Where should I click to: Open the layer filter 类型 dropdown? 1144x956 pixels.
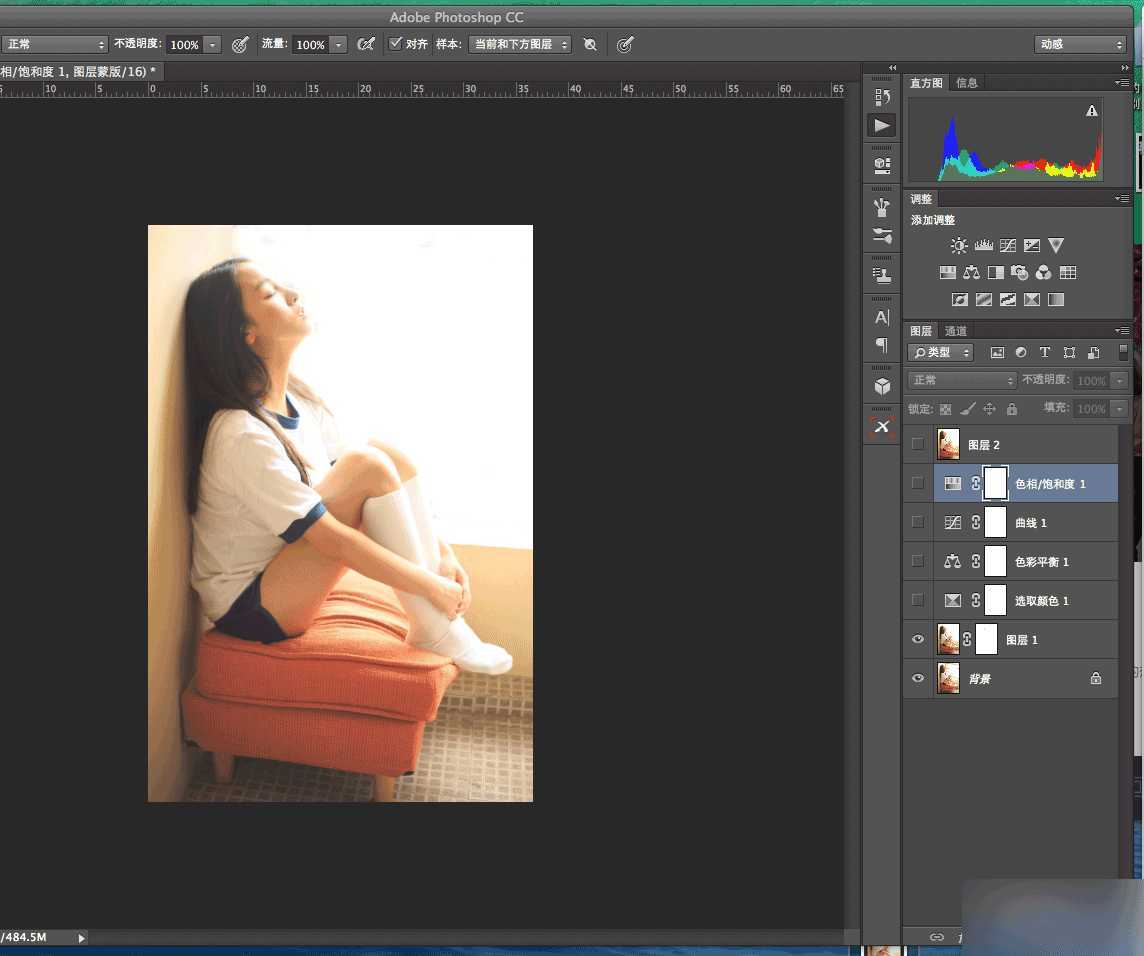click(x=940, y=353)
